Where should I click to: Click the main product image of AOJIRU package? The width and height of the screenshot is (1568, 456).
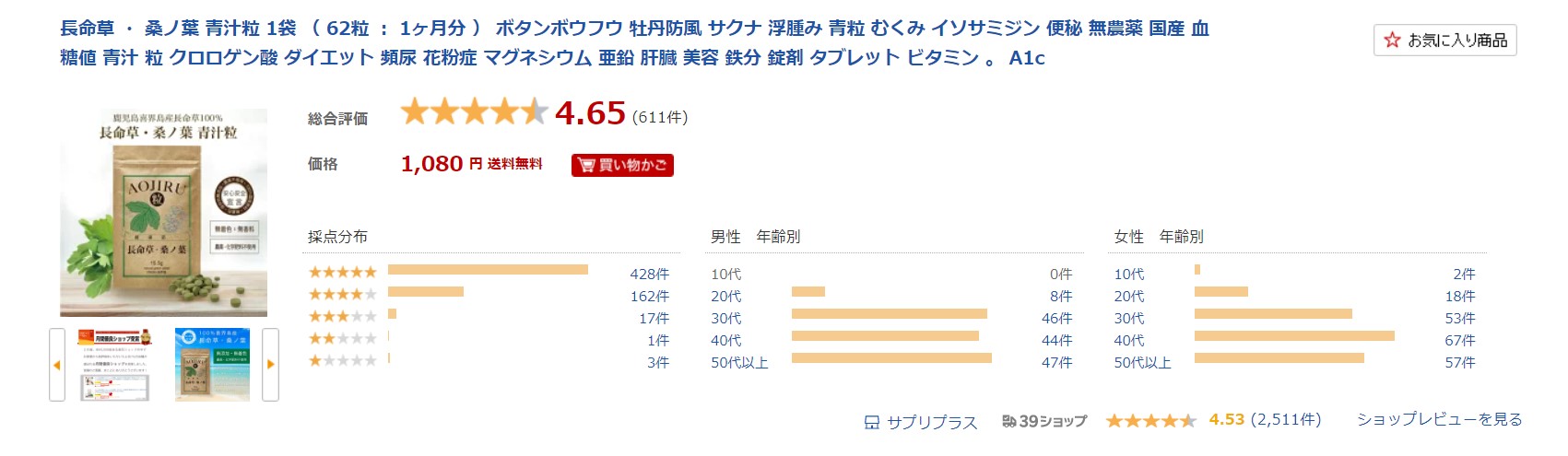click(163, 213)
